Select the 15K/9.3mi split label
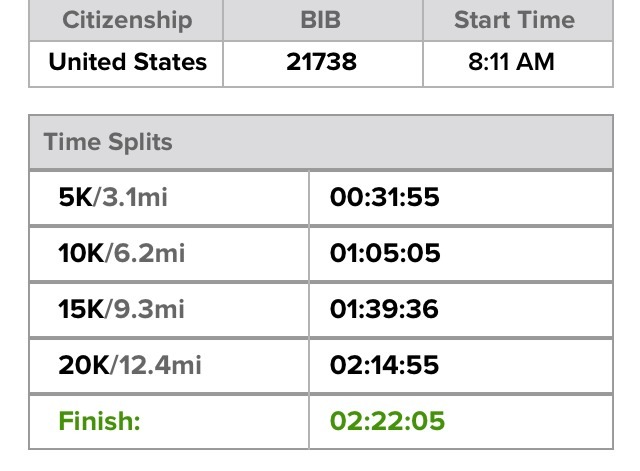Screen dimensions: 640x471 point(121,309)
